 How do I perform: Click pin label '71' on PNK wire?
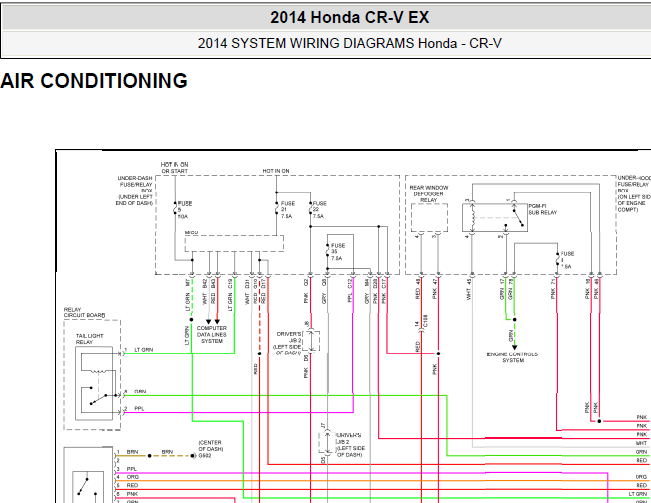(553, 281)
